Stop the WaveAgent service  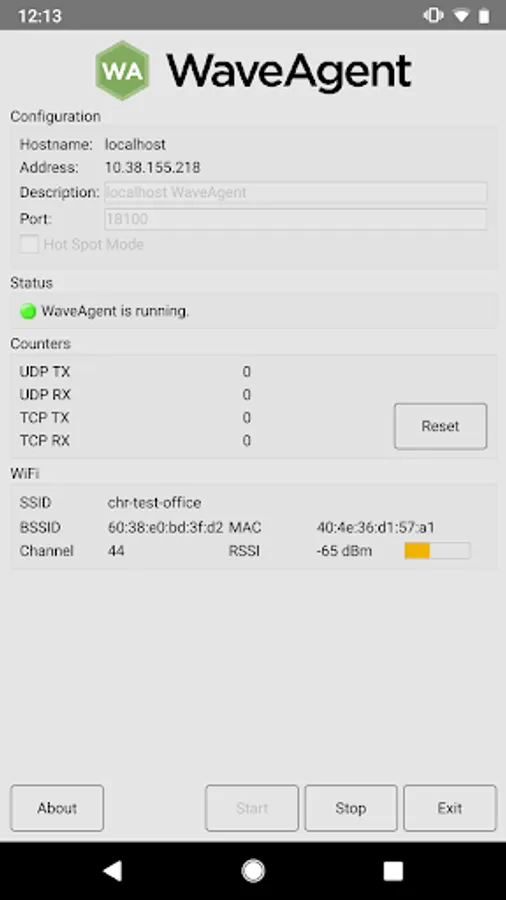[351, 808]
